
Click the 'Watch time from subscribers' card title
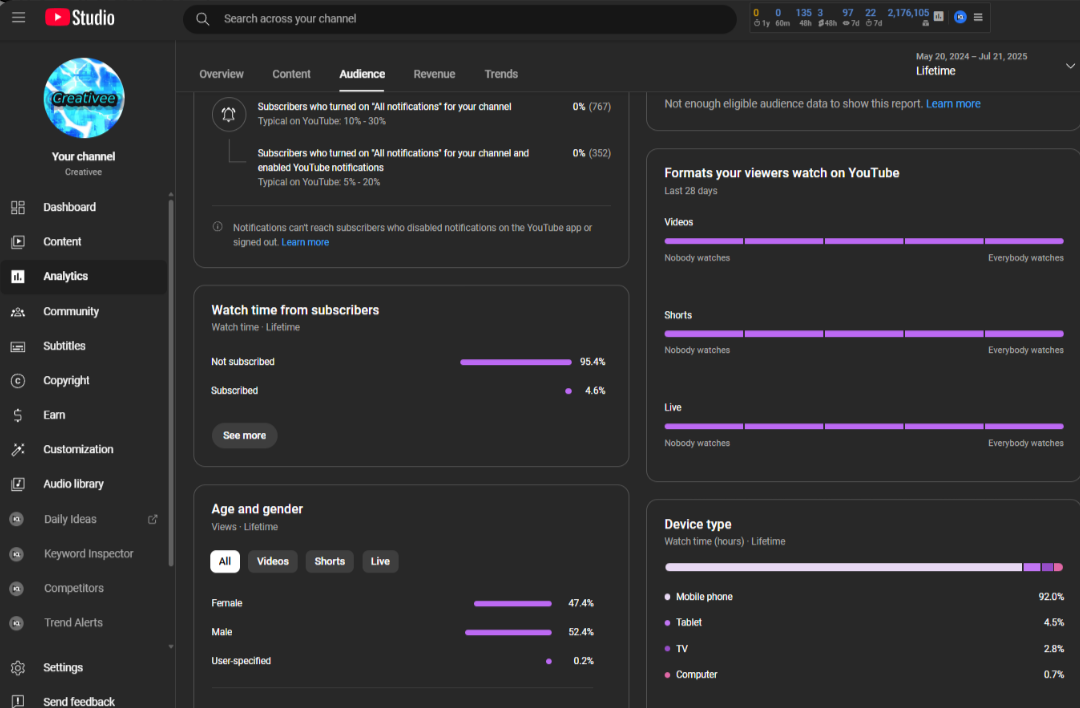(295, 310)
